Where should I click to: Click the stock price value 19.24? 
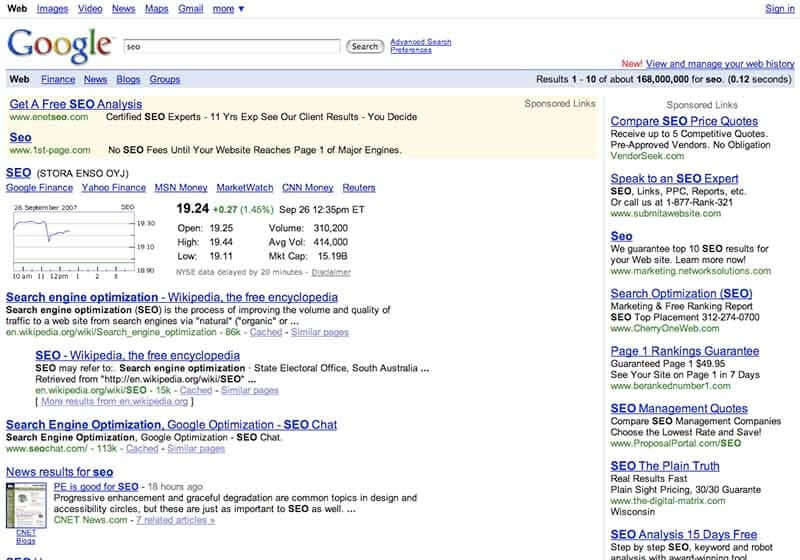click(193, 209)
